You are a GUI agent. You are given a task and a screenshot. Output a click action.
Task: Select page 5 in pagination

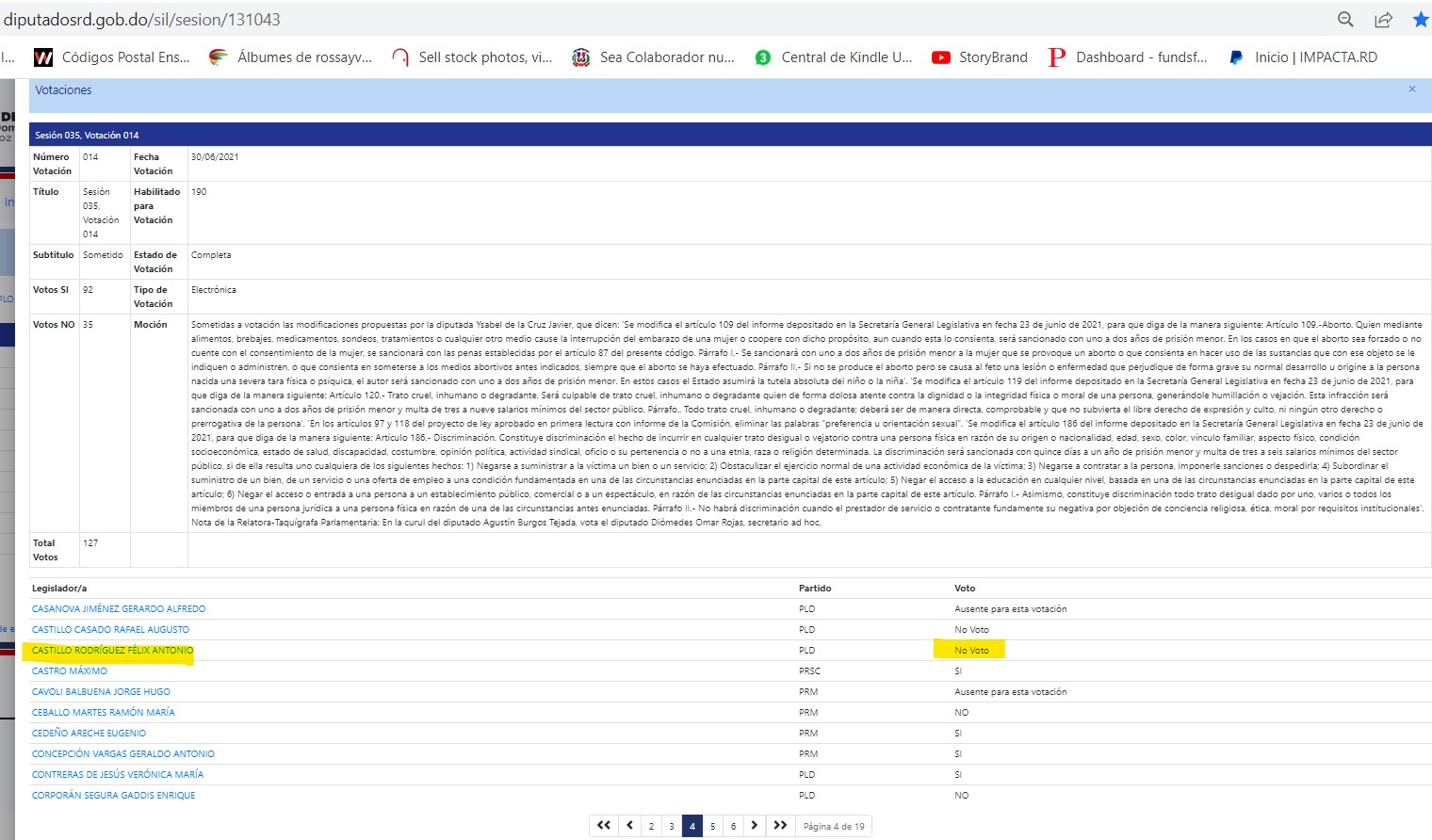point(712,827)
